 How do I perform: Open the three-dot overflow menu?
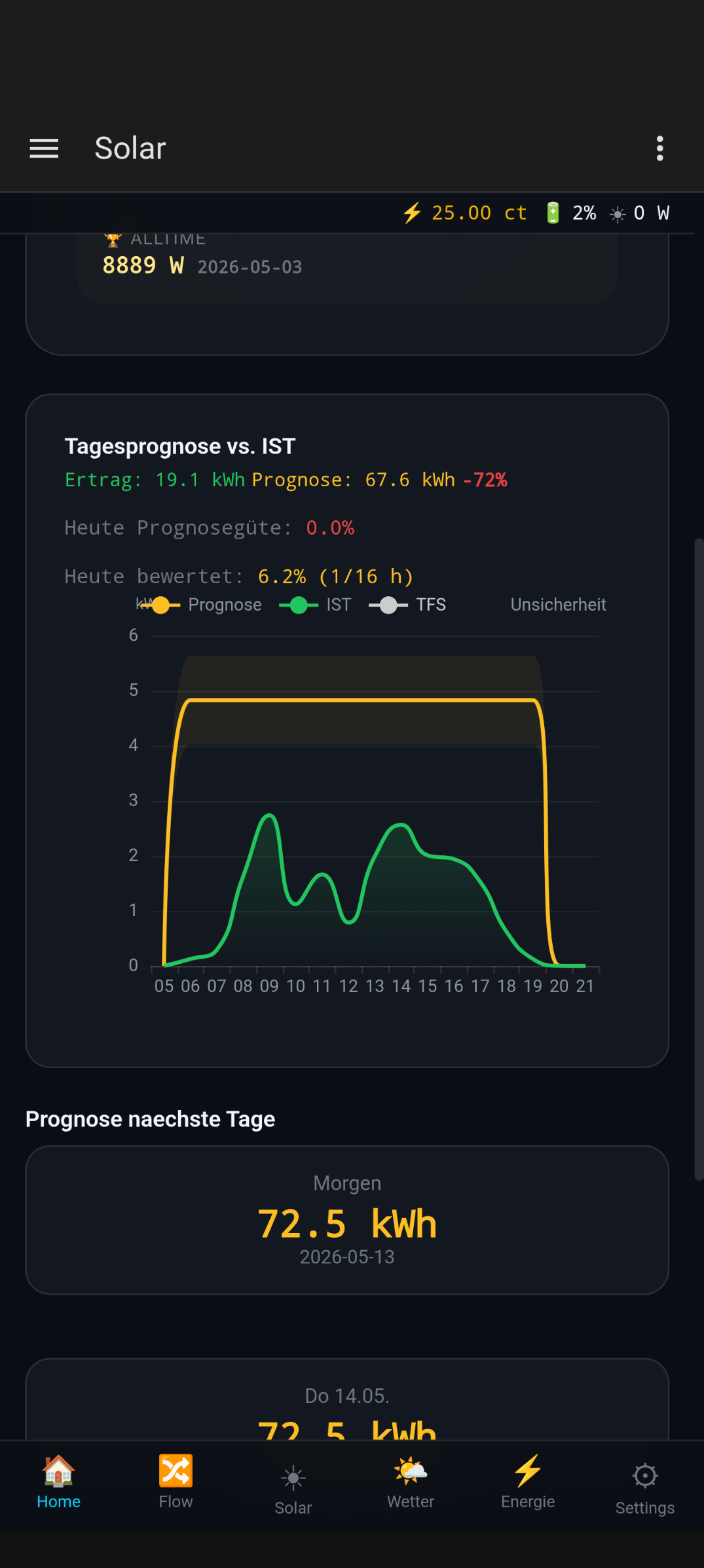coord(659,149)
